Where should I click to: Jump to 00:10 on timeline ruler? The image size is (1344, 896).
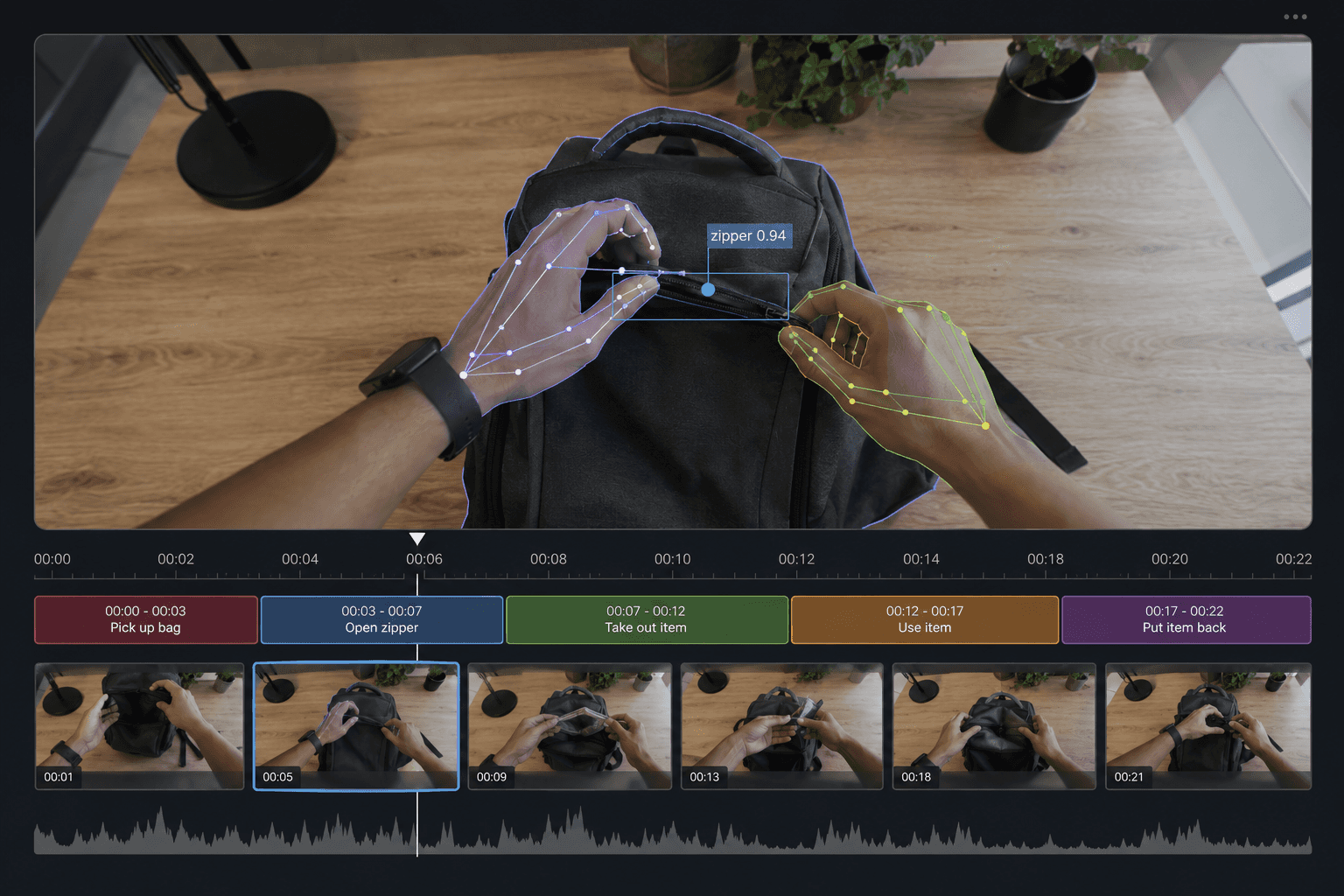(x=672, y=559)
